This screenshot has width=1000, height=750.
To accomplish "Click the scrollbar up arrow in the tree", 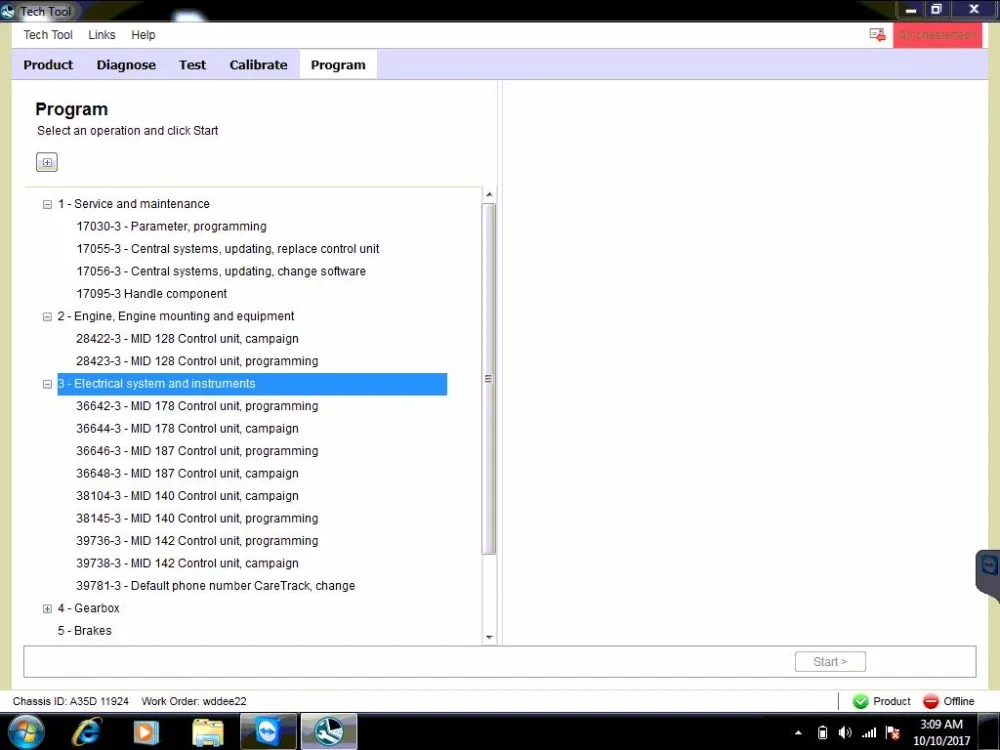I will pos(489,194).
